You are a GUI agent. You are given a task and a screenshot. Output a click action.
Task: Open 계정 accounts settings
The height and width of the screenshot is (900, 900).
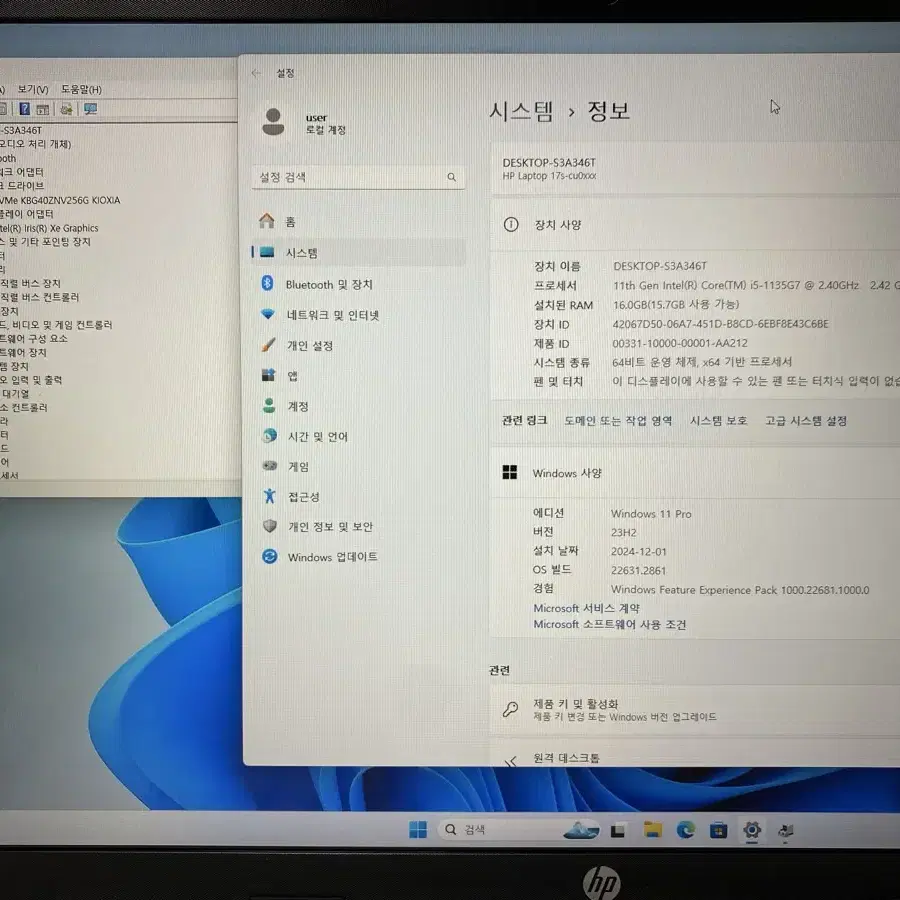pyautogui.click(x=358, y=406)
